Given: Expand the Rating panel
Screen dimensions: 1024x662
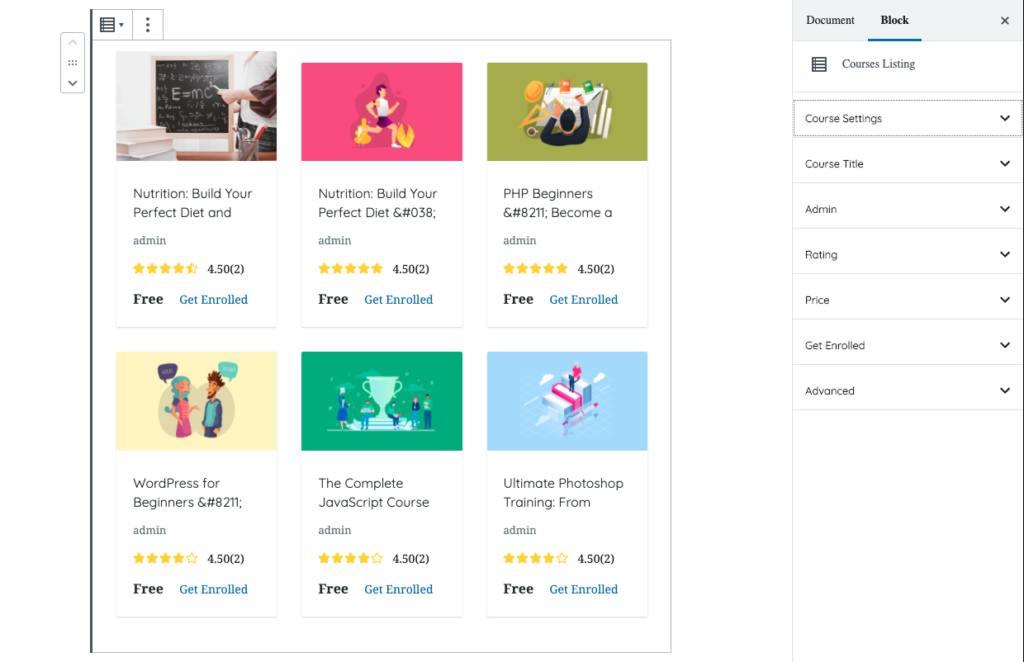Looking at the screenshot, I should 907,255.
